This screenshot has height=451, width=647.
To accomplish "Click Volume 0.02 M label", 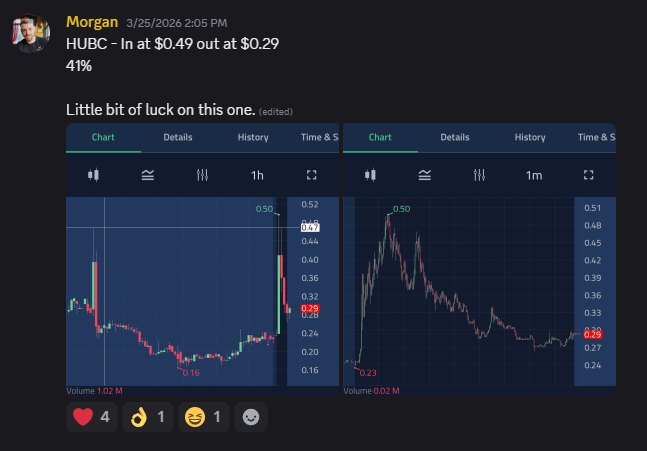I will [371, 391].
